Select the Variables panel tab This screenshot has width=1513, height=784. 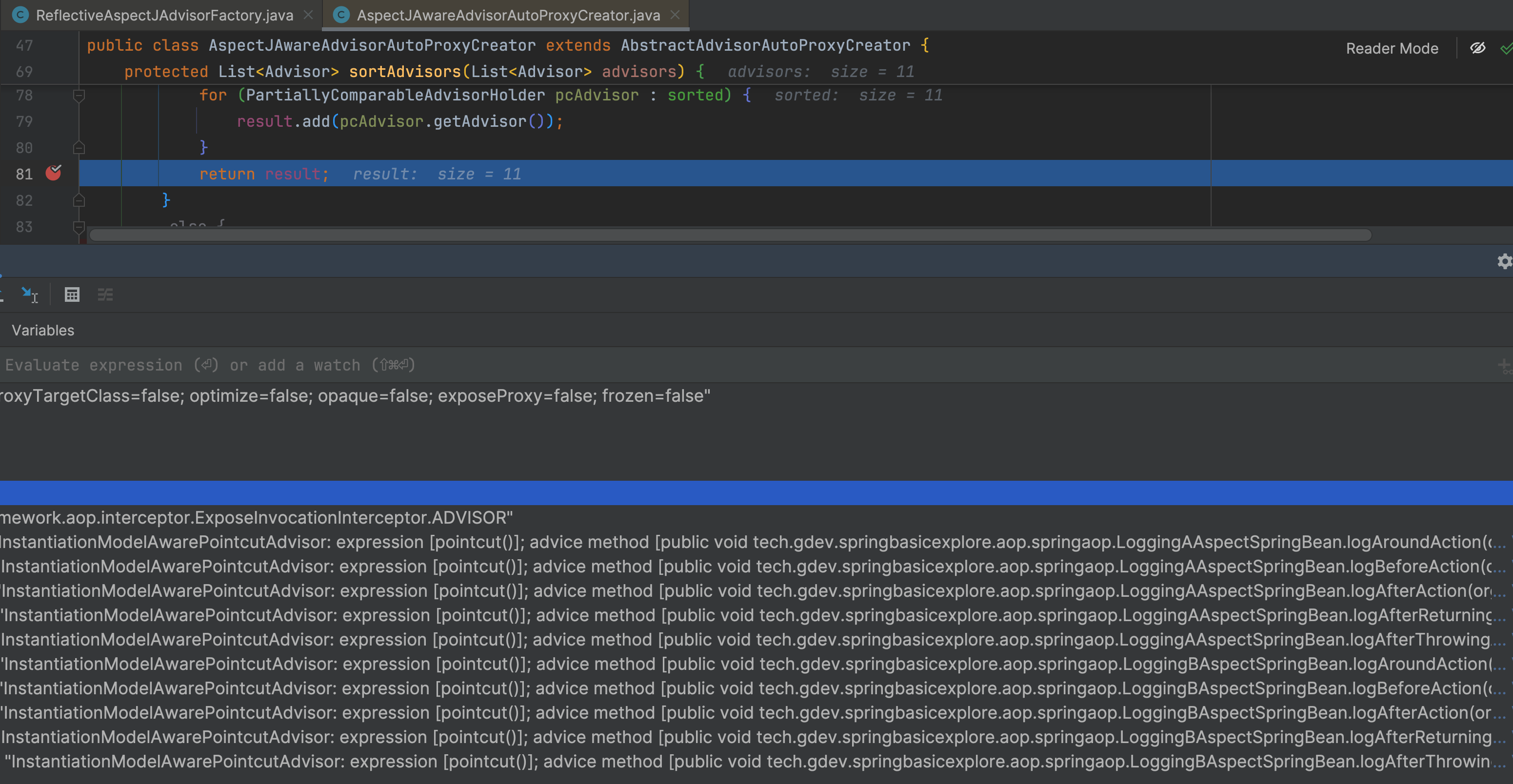43,330
